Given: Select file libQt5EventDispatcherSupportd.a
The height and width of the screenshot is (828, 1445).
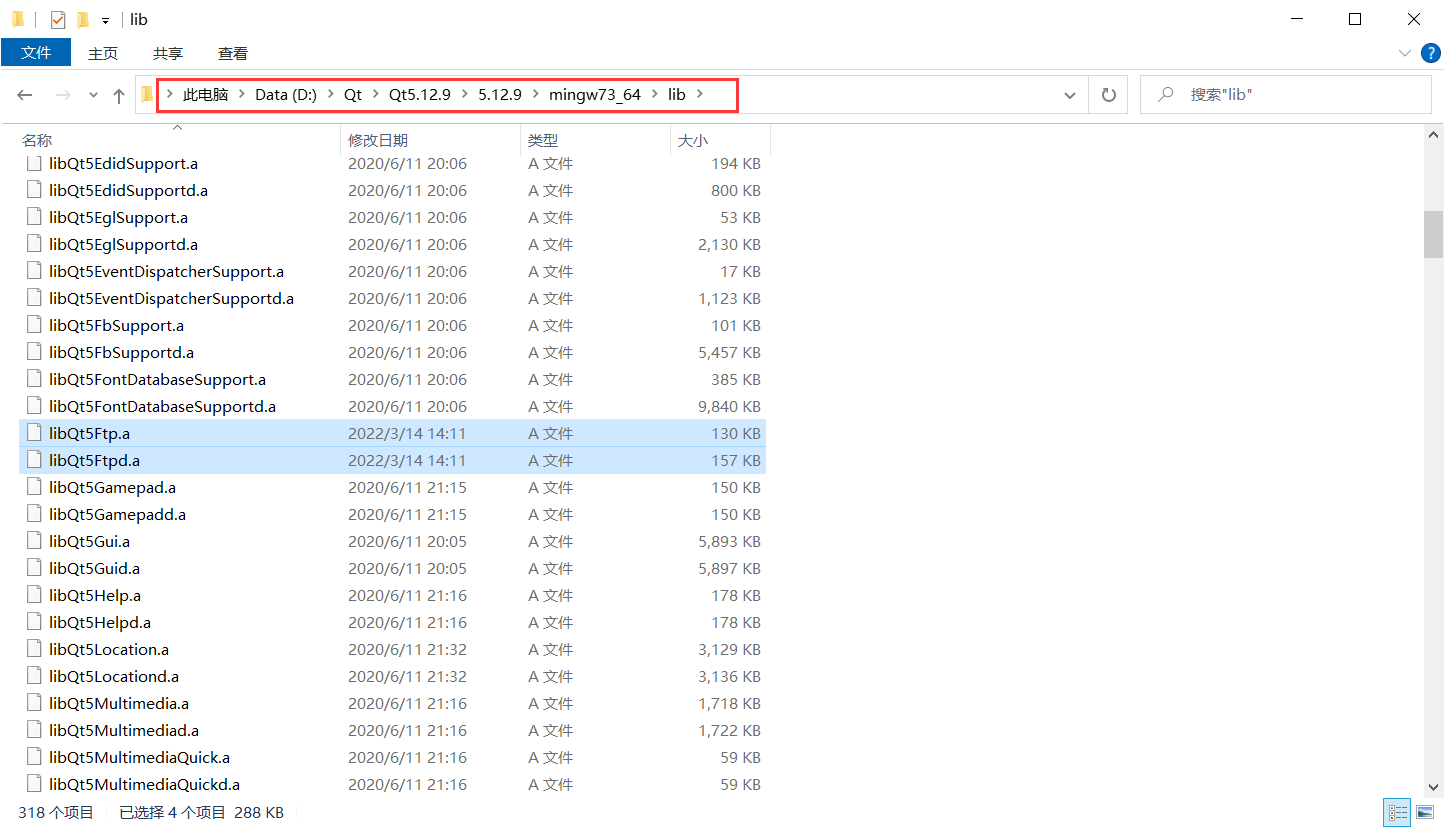Looking at the screenshot, I should pos(392,298).
